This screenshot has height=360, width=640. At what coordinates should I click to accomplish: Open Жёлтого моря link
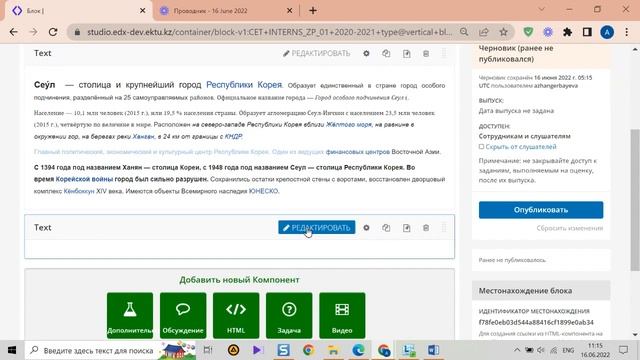pos(349,124)
